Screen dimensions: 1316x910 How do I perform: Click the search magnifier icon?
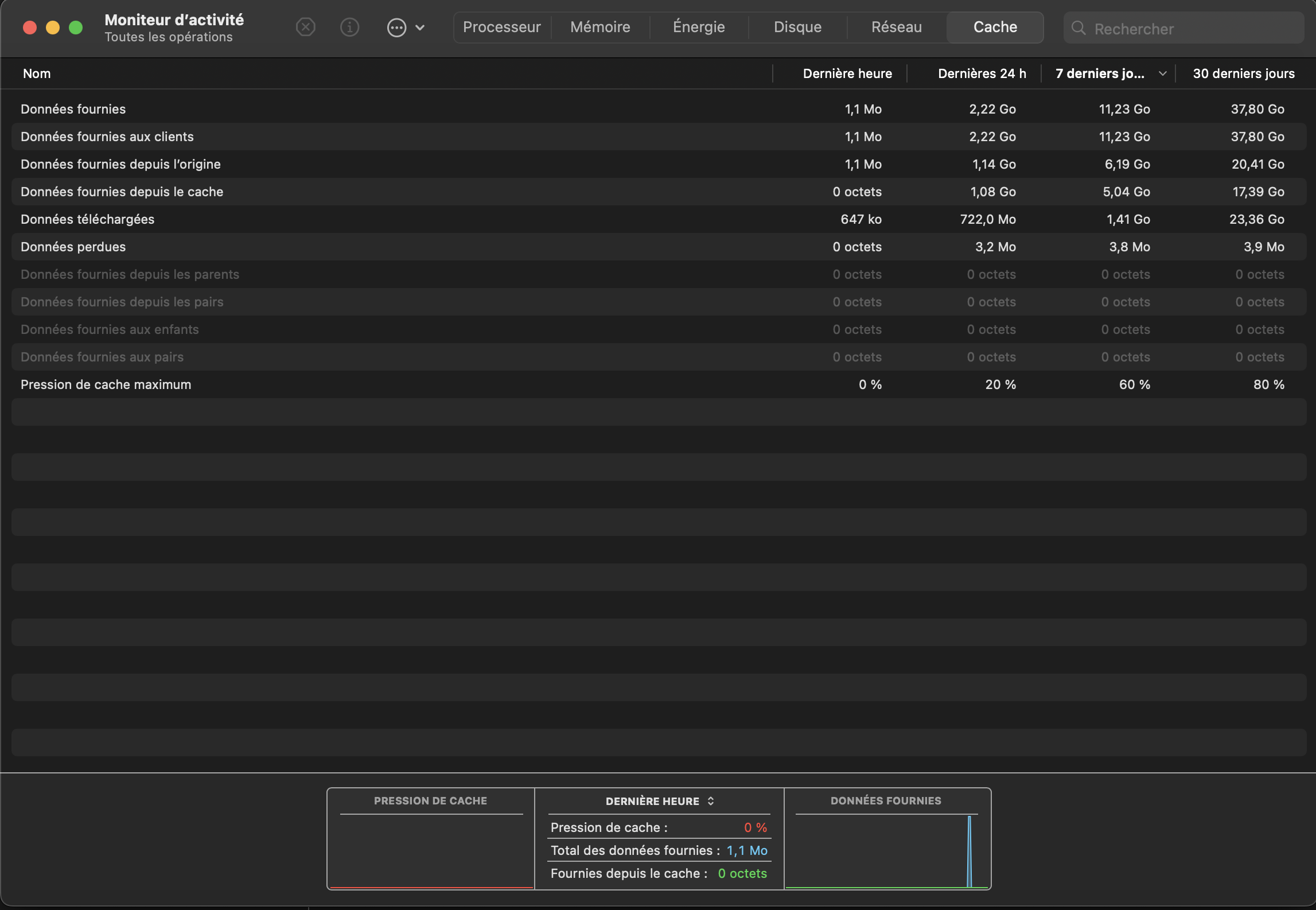pyautogui.click(x=1079, y=28)
